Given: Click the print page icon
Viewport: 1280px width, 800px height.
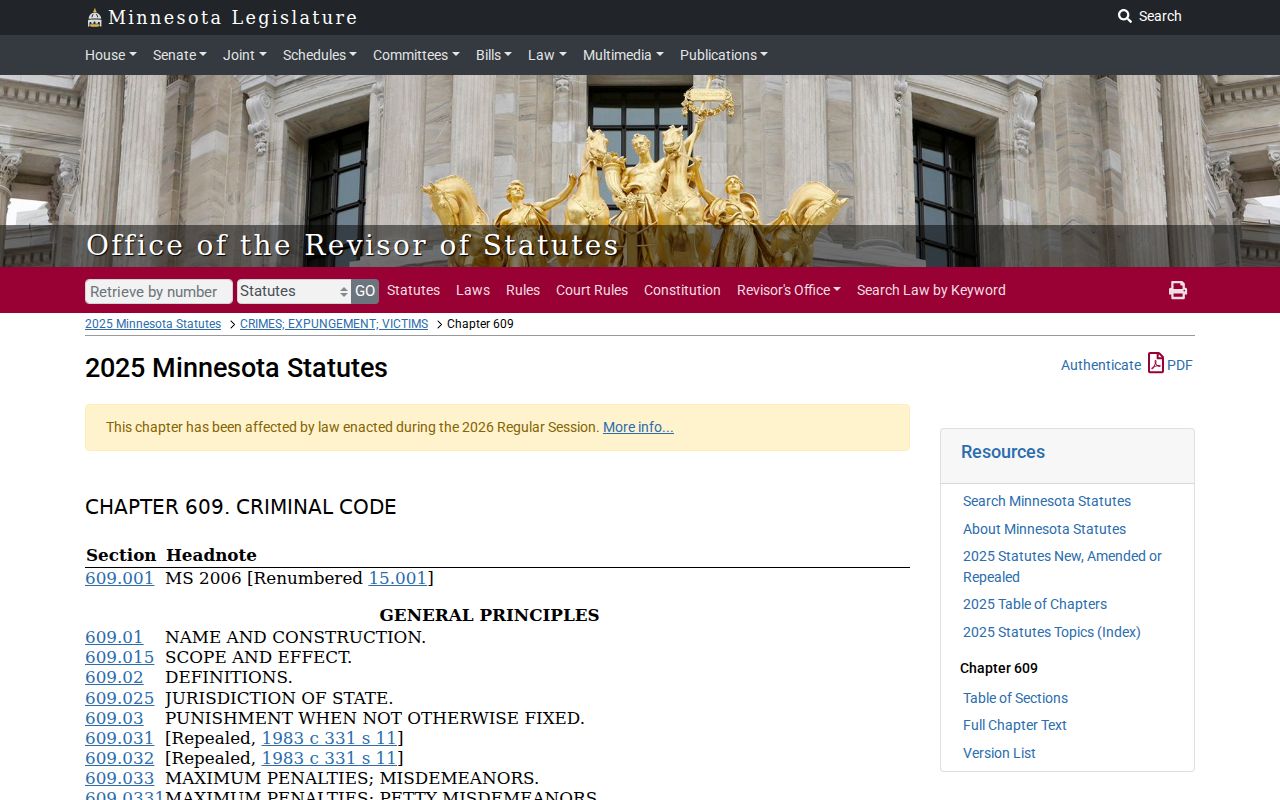Looking at the screenshot, I should pos(1178,290).
